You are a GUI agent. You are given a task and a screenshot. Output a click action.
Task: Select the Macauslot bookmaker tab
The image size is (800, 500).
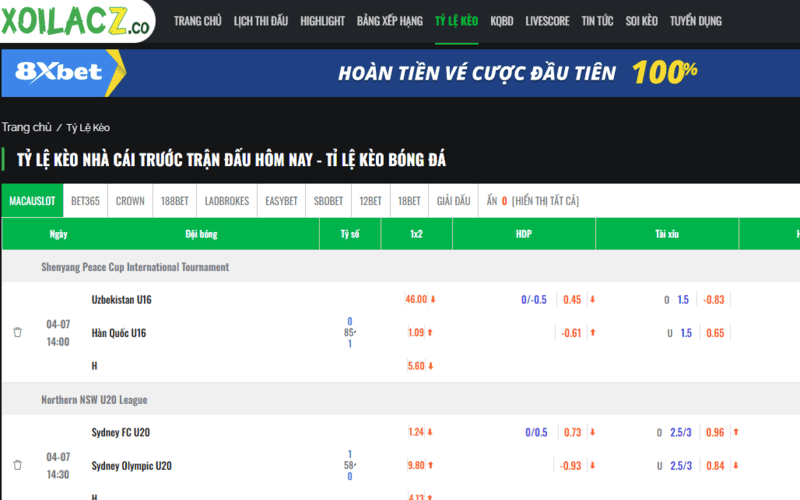32,201
